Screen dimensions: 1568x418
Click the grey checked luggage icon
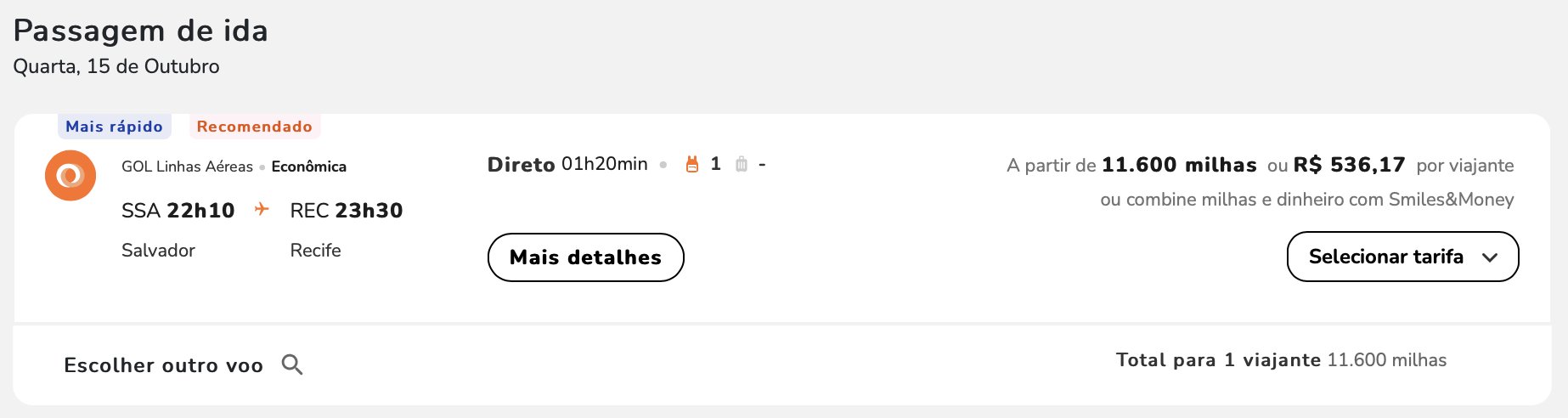742,164
